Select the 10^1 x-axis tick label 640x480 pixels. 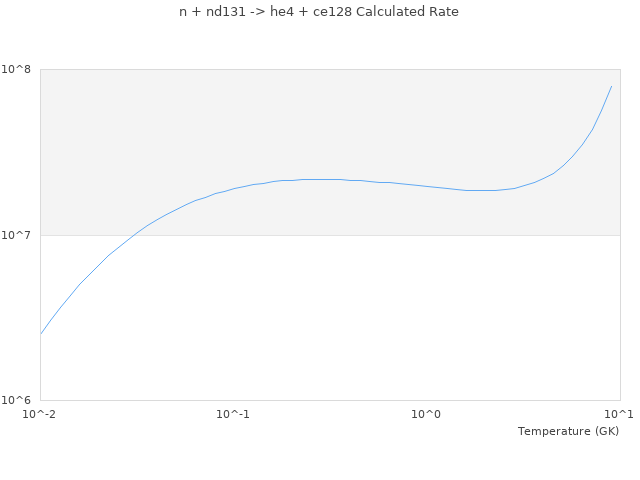tap(619, 415)
